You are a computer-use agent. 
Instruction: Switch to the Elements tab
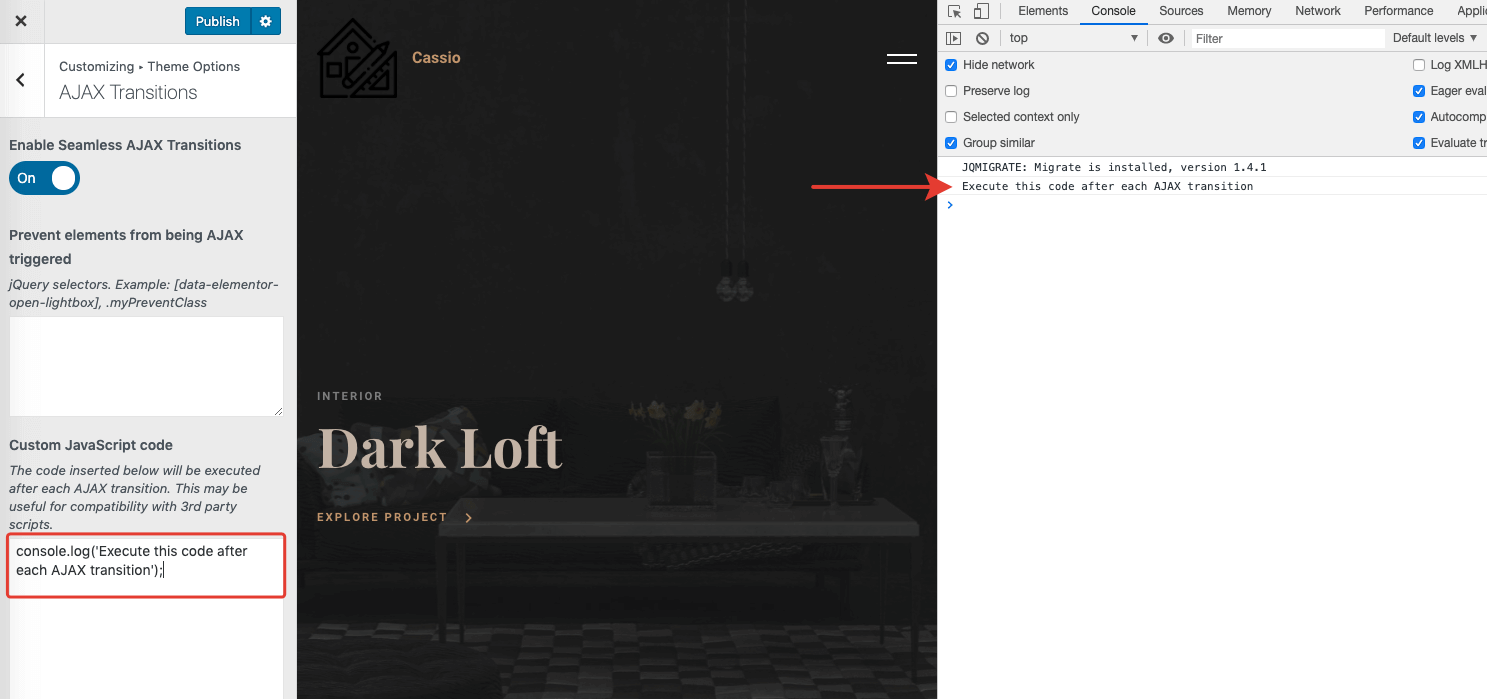click(x=1043, y=11)
